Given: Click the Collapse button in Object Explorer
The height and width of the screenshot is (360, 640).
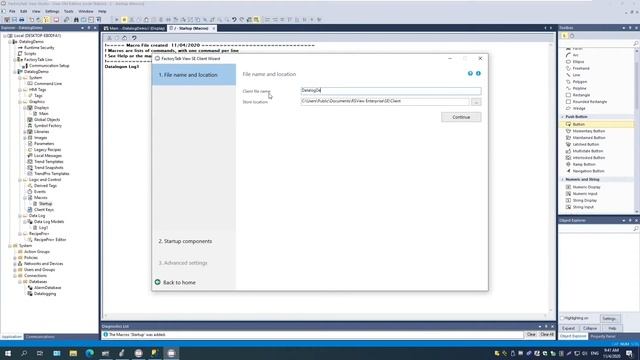Looking at the screenshot, I should (x=590, y=328).
